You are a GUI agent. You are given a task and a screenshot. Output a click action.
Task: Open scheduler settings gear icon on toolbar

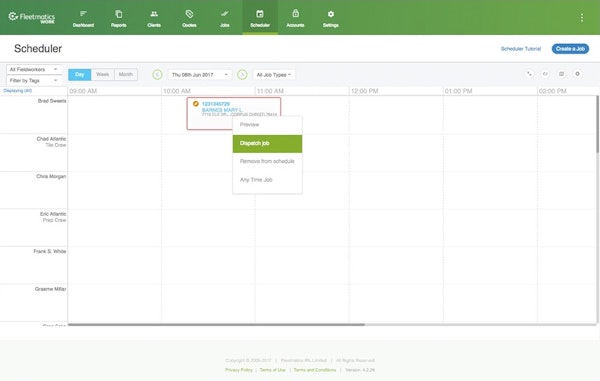click(x=577, y=74)
